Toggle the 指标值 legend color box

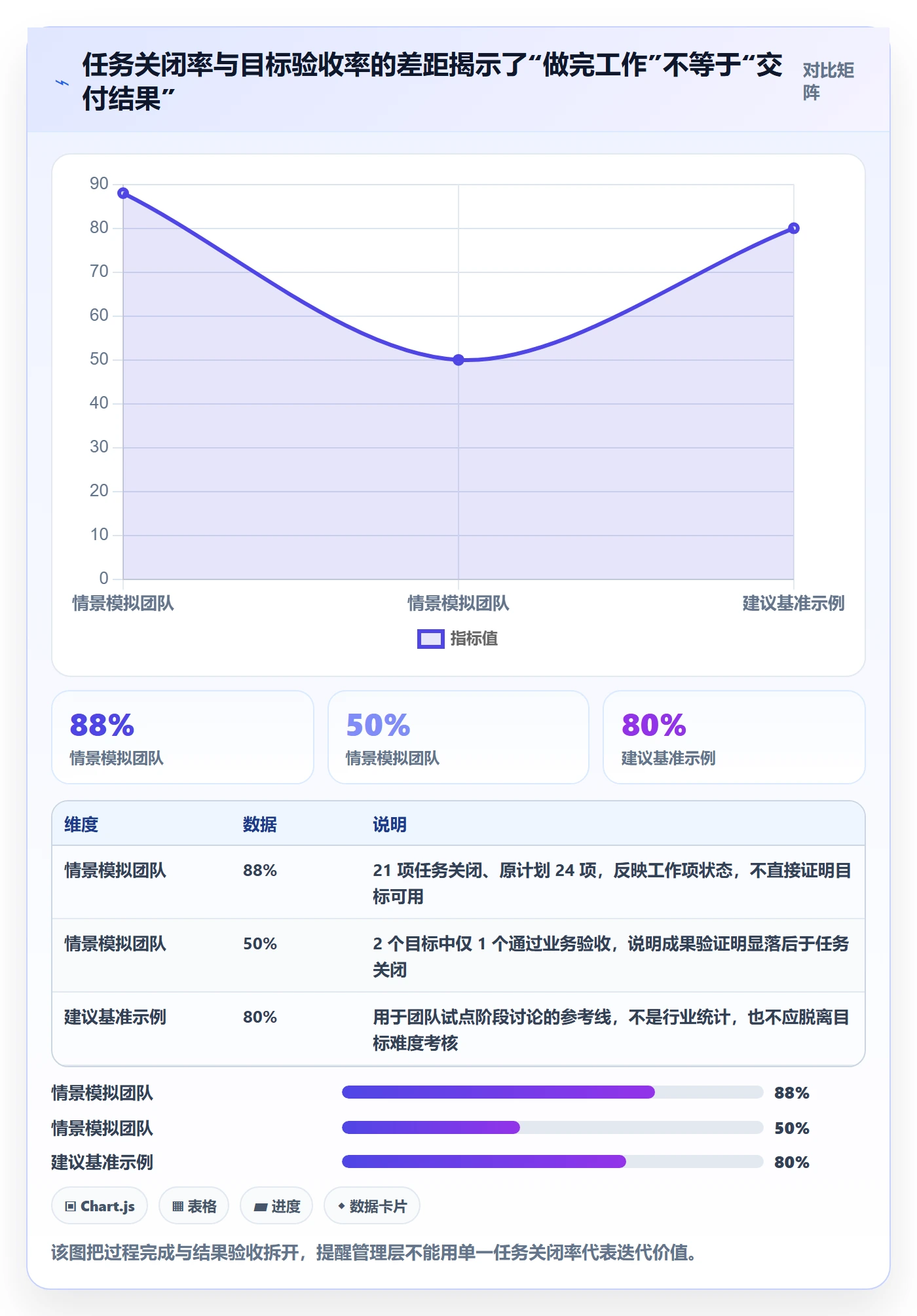coord(430,639)
